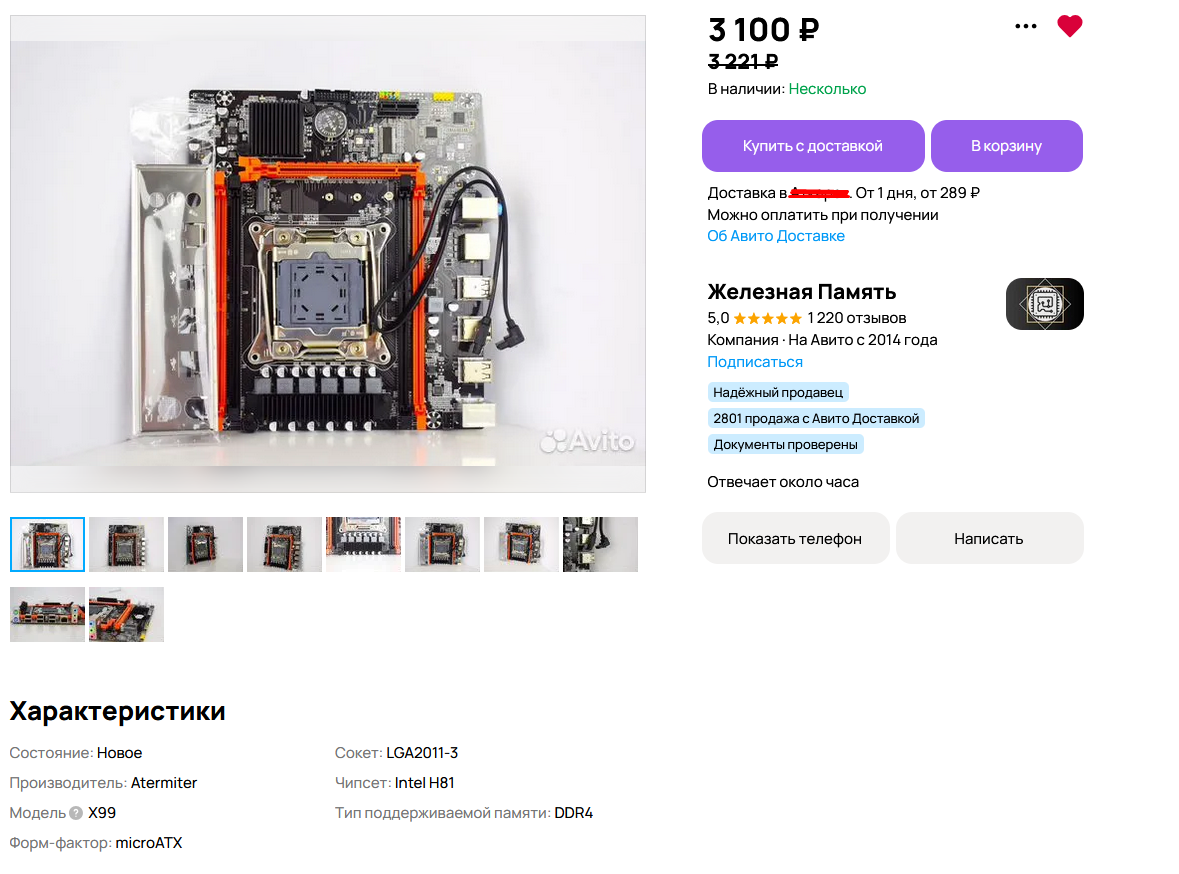This screenshot has width=1179, height=874.
Task: Select the rear ports thumbnail in second row
Action: (47, 615)
